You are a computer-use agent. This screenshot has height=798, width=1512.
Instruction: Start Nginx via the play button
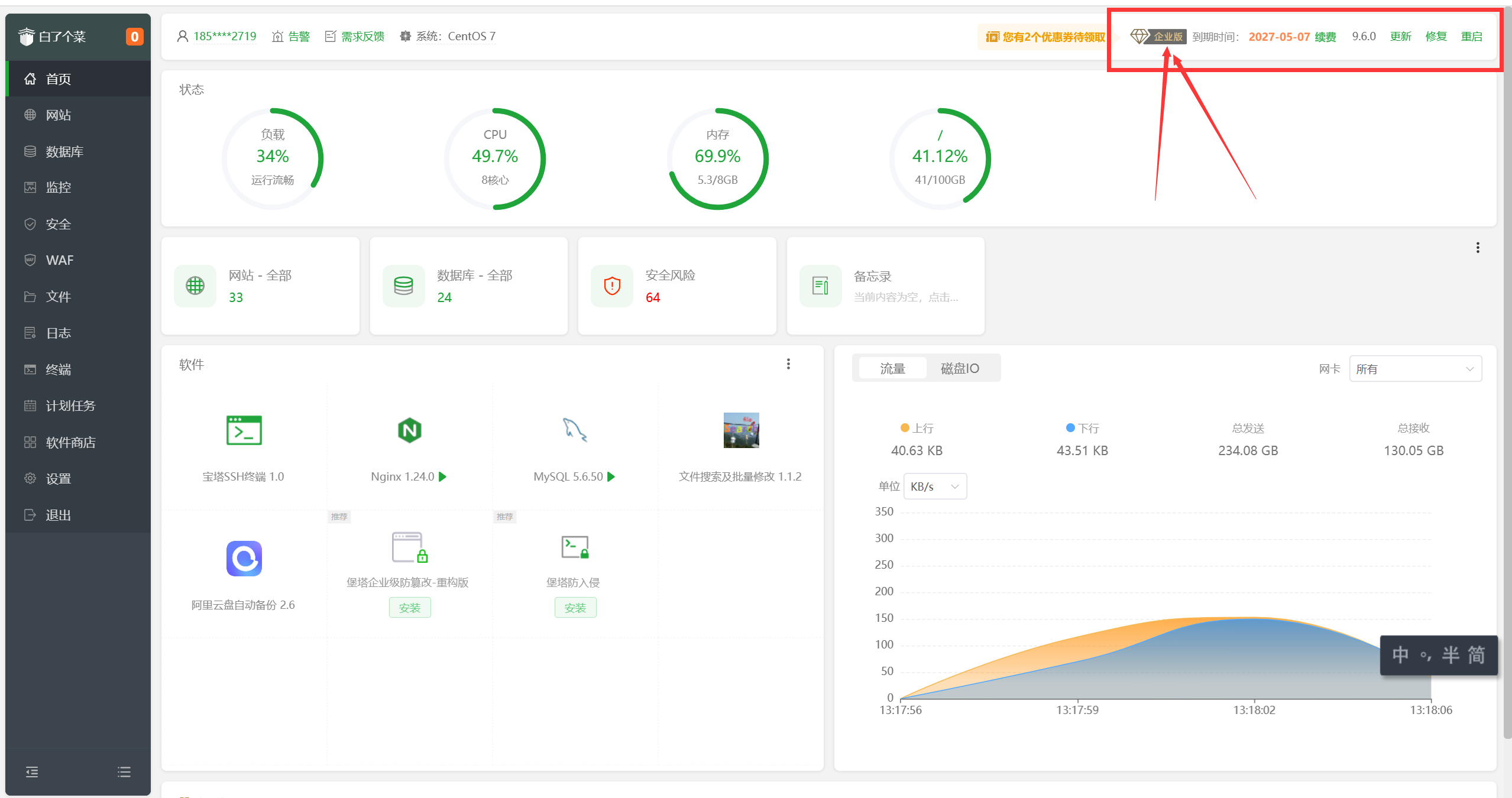(443, 476)
